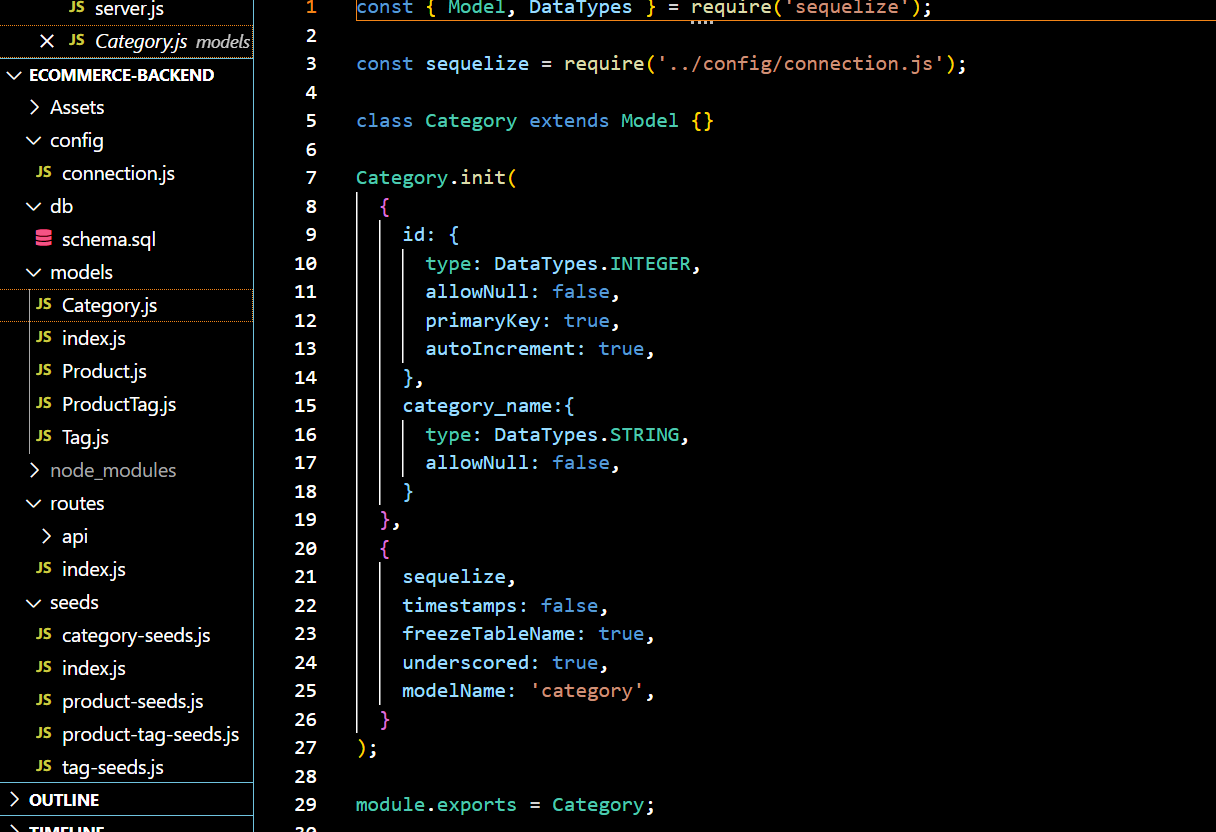The height and width of the screenshot is (832, 1216).
Task: Click 'Category' class name on line 5
Action: pos(471,121)
